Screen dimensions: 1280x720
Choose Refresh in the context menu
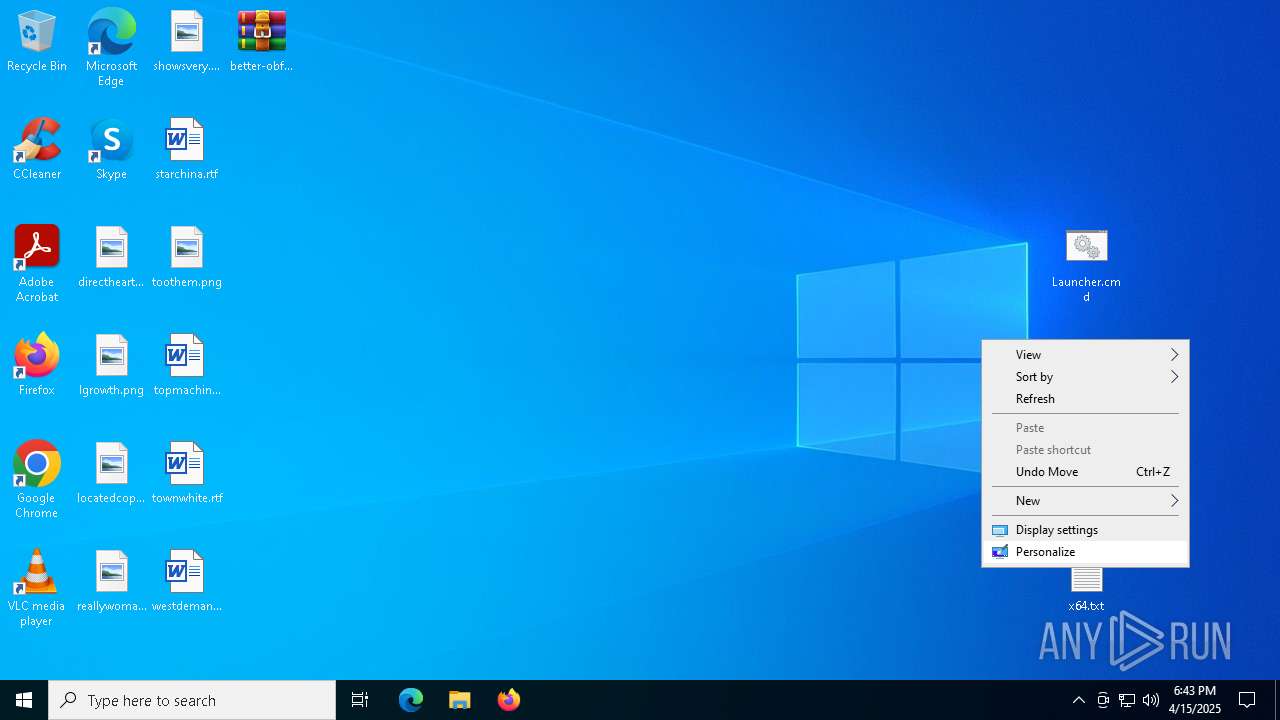1085,399
